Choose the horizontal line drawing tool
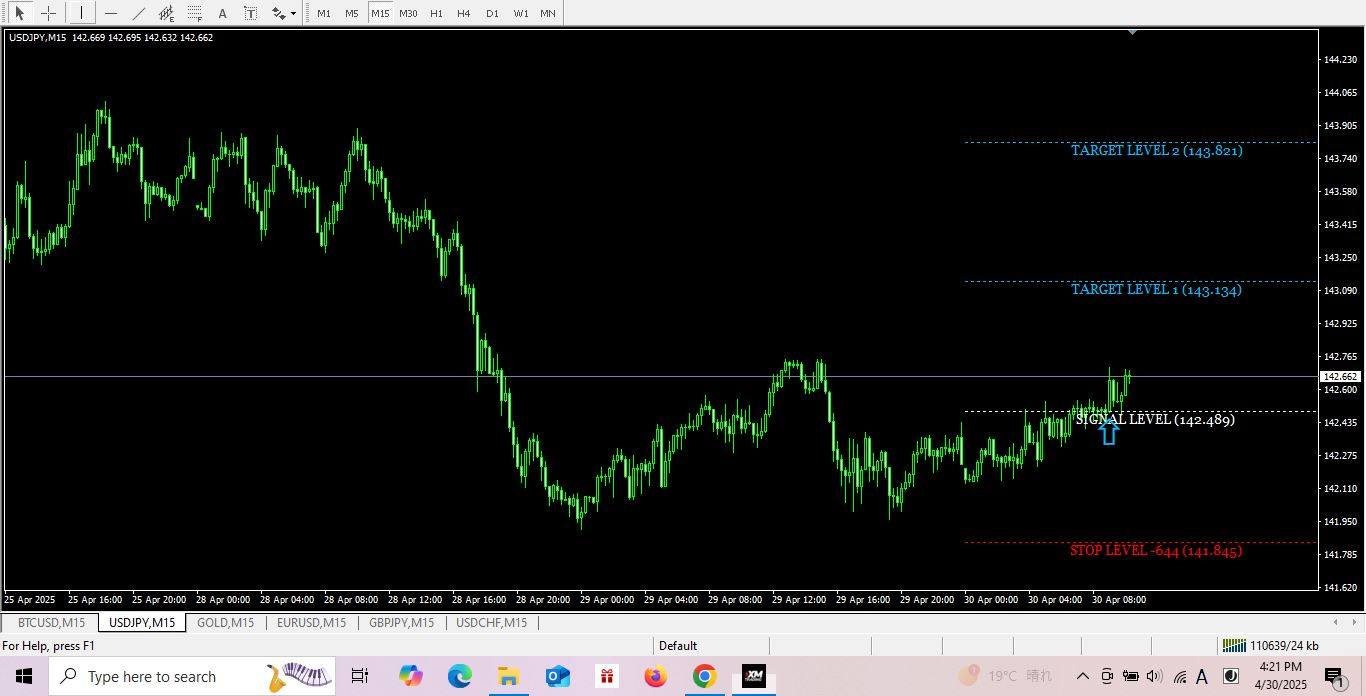 click(110, 14)
